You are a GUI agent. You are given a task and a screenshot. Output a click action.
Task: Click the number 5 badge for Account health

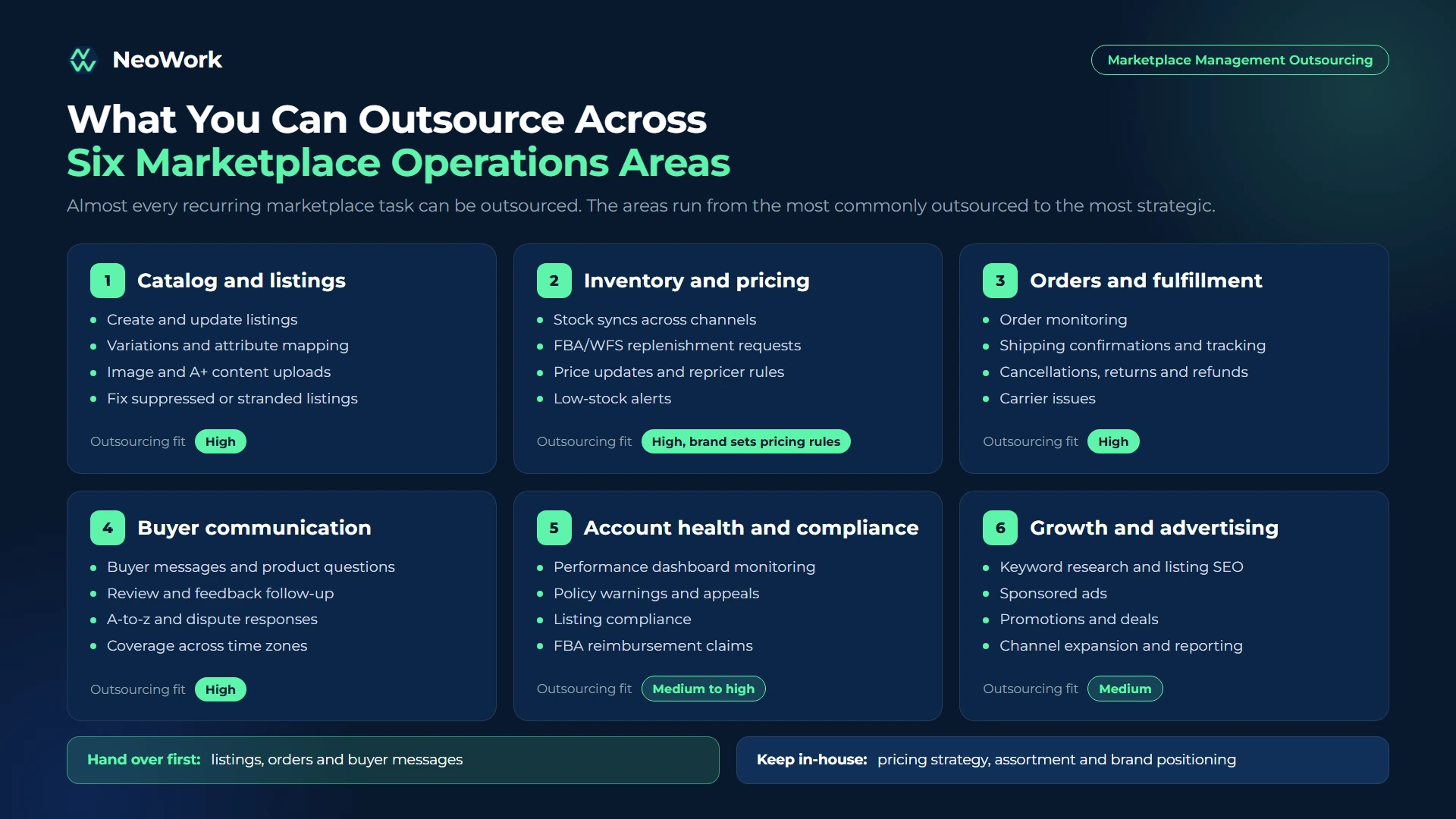(x=554, y=528)
